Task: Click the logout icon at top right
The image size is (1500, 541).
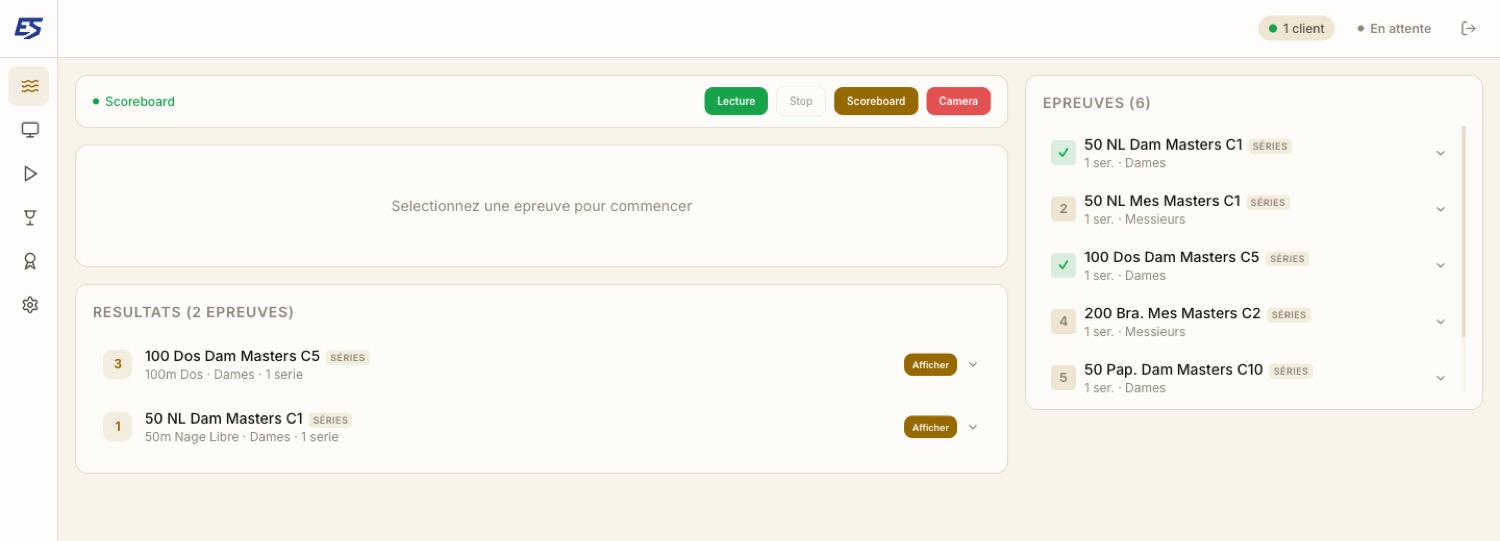Action: (x=1468, y=28)
